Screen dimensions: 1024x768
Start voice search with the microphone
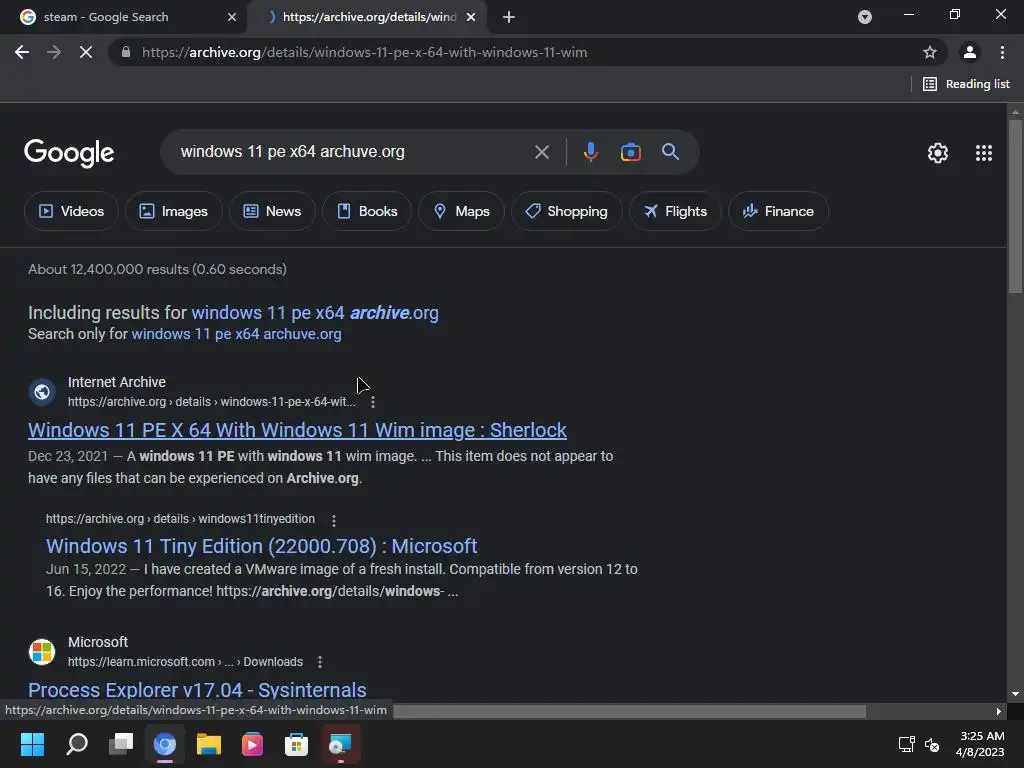[x=590, y=152]
